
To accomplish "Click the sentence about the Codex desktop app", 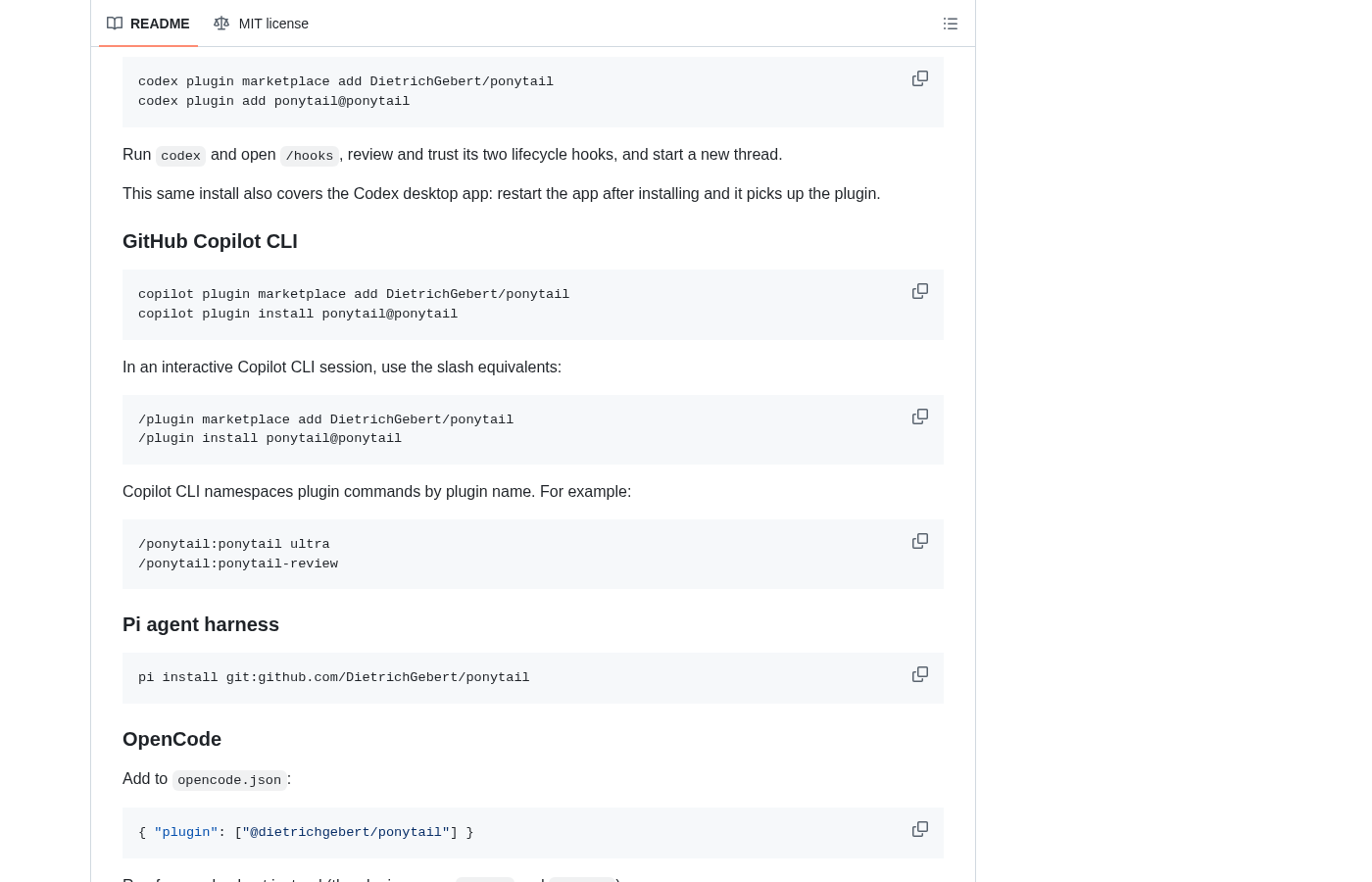I will click(x=502, y=194).
